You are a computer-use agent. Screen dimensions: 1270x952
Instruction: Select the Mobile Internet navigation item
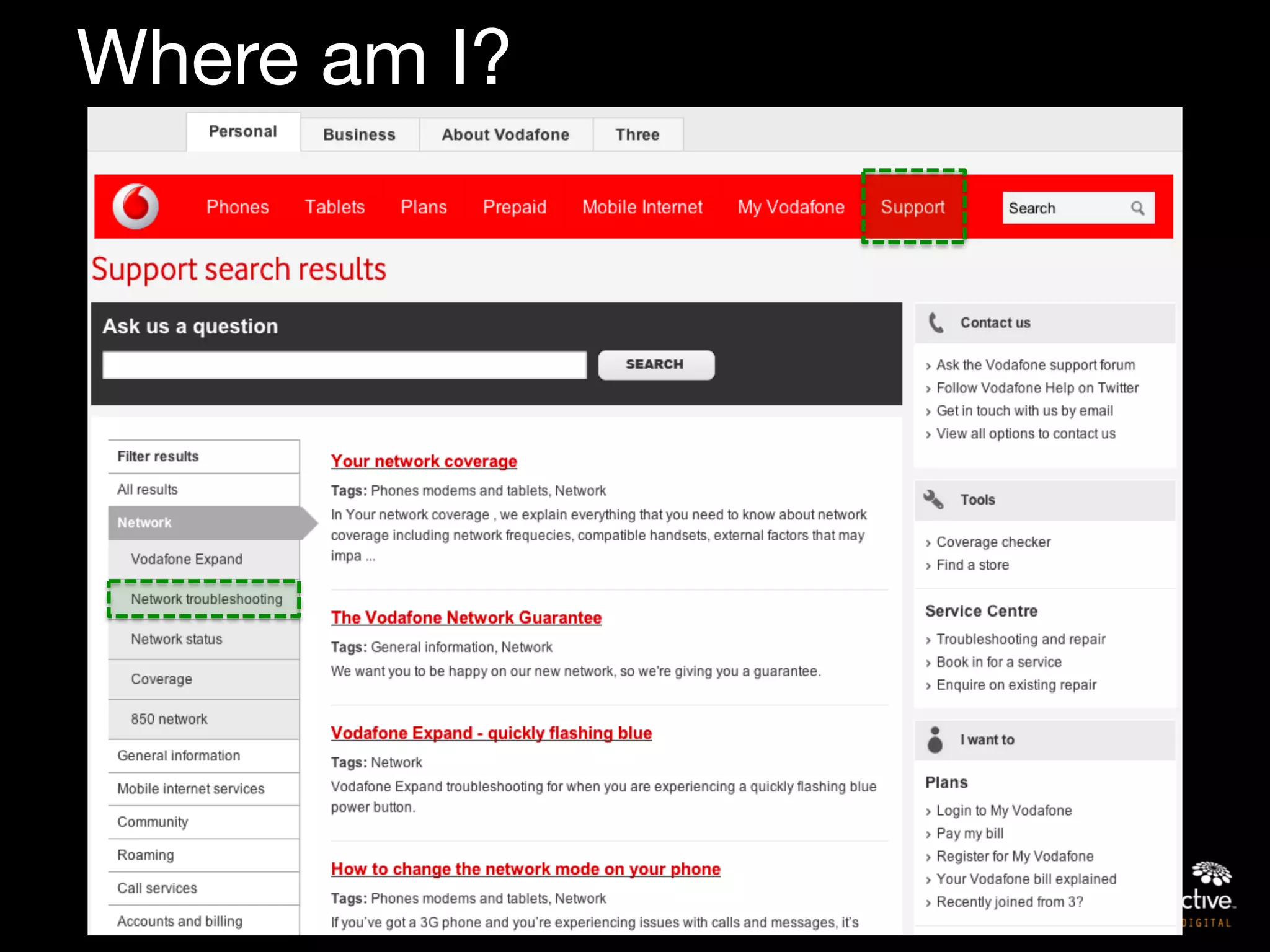point(642,207)
